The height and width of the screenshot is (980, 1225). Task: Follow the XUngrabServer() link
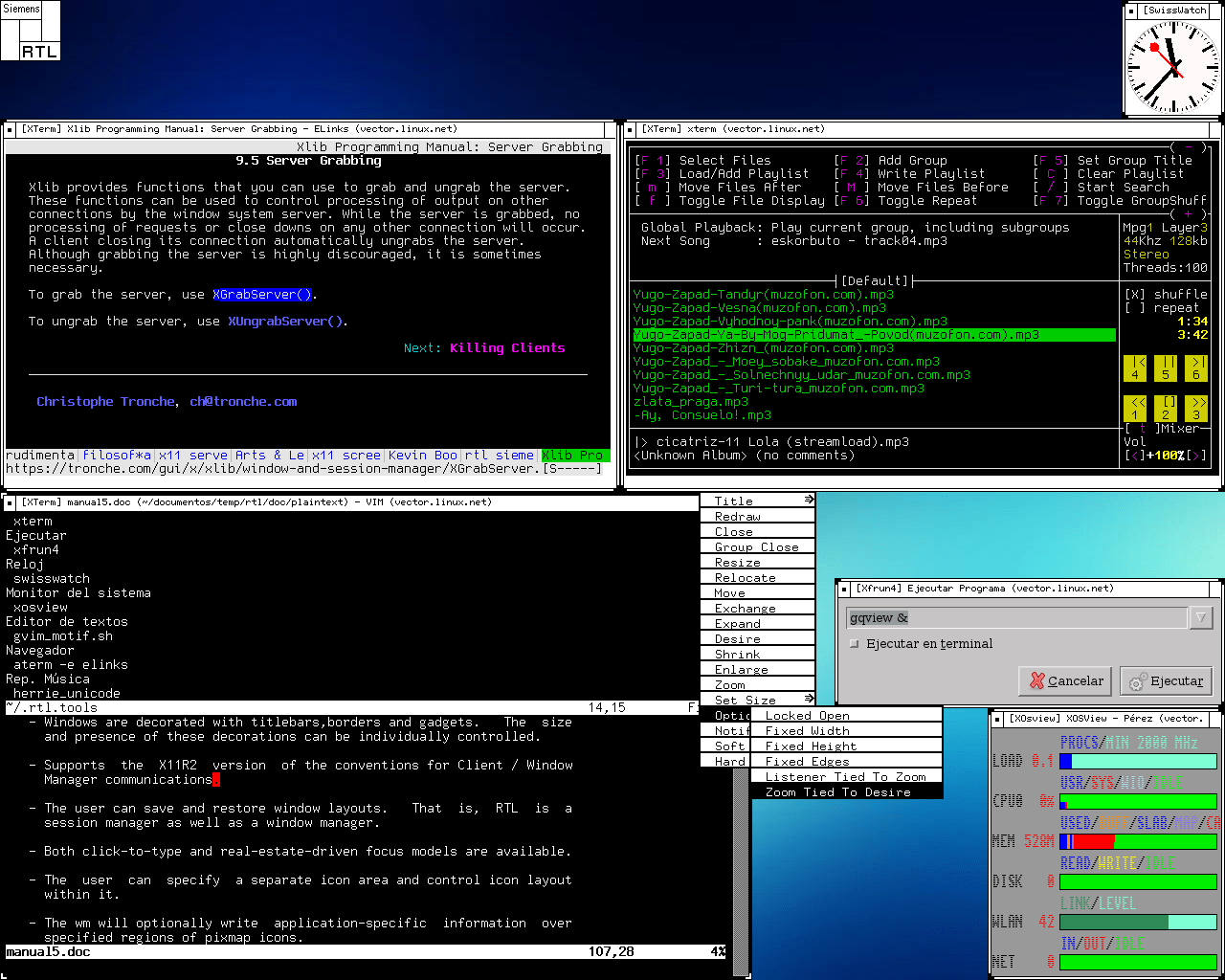285,322
